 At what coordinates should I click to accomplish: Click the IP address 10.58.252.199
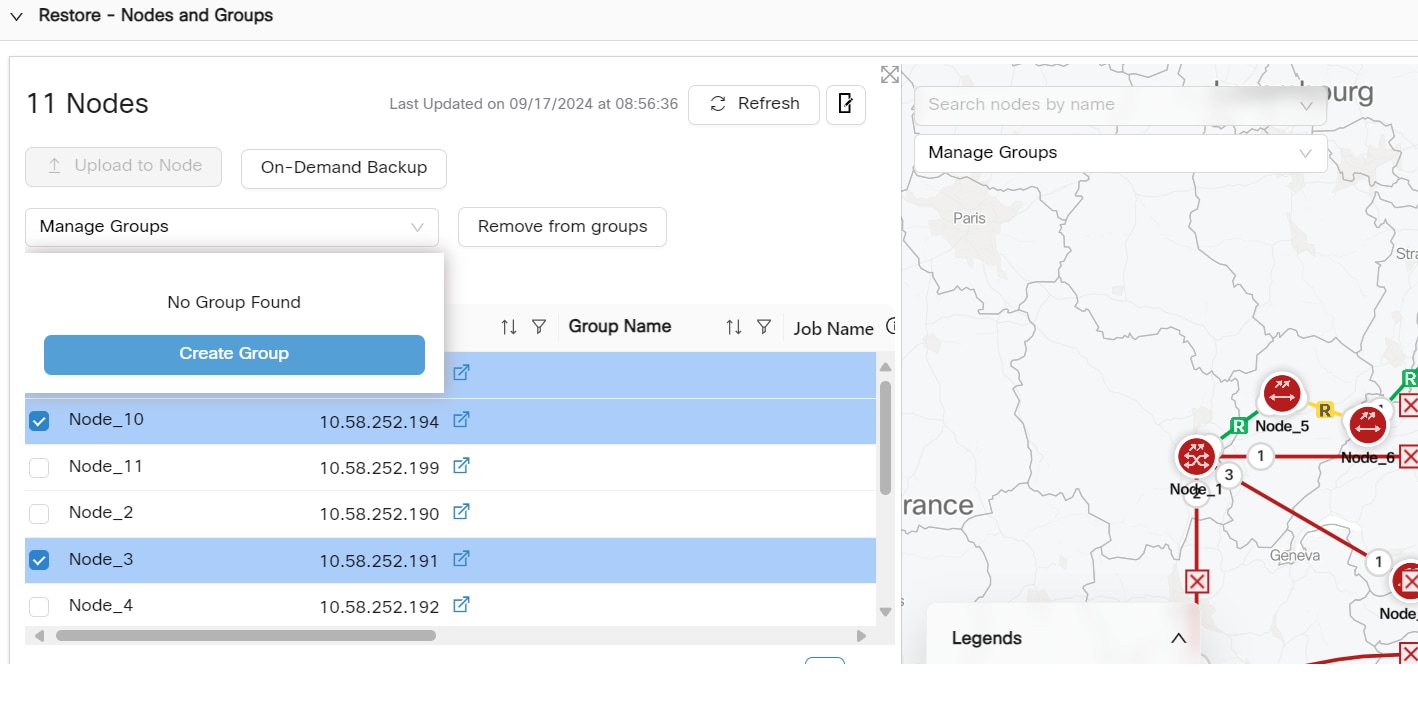(379, 468)
